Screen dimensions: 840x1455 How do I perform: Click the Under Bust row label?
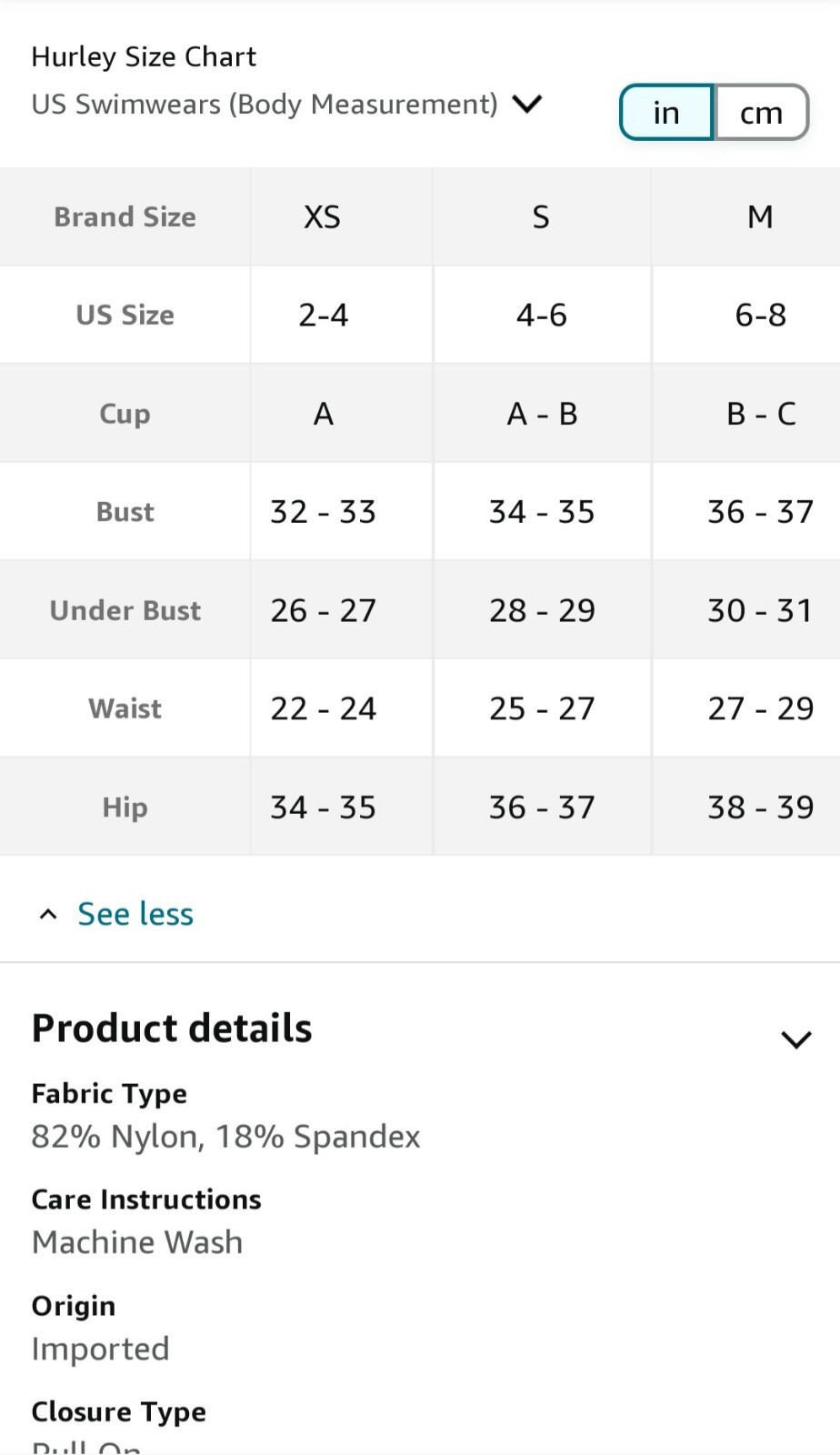click(x=125, y=610)
